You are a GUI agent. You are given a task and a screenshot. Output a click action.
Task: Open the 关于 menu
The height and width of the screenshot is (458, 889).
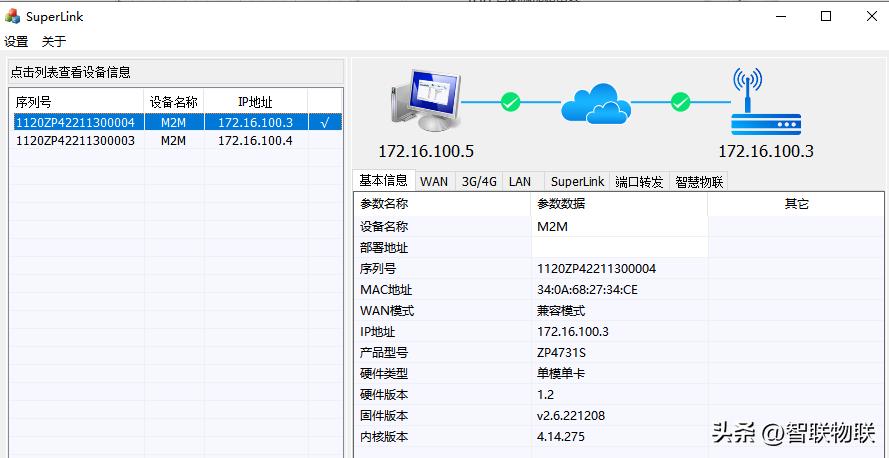pos(54,41)
